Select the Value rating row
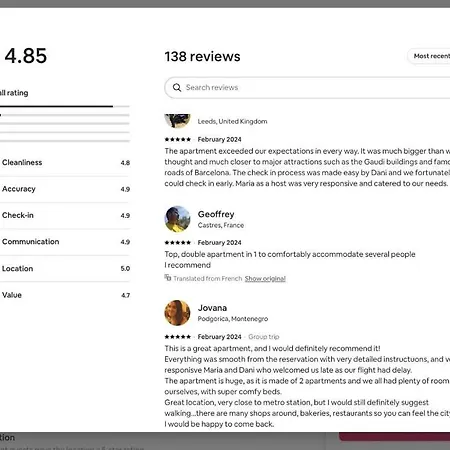The image size is (450, 450). pos(65,295)
